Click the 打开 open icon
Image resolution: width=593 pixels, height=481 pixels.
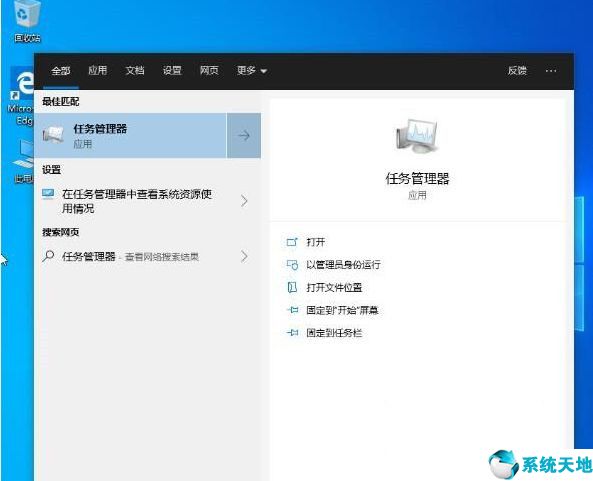coord(292,242)
